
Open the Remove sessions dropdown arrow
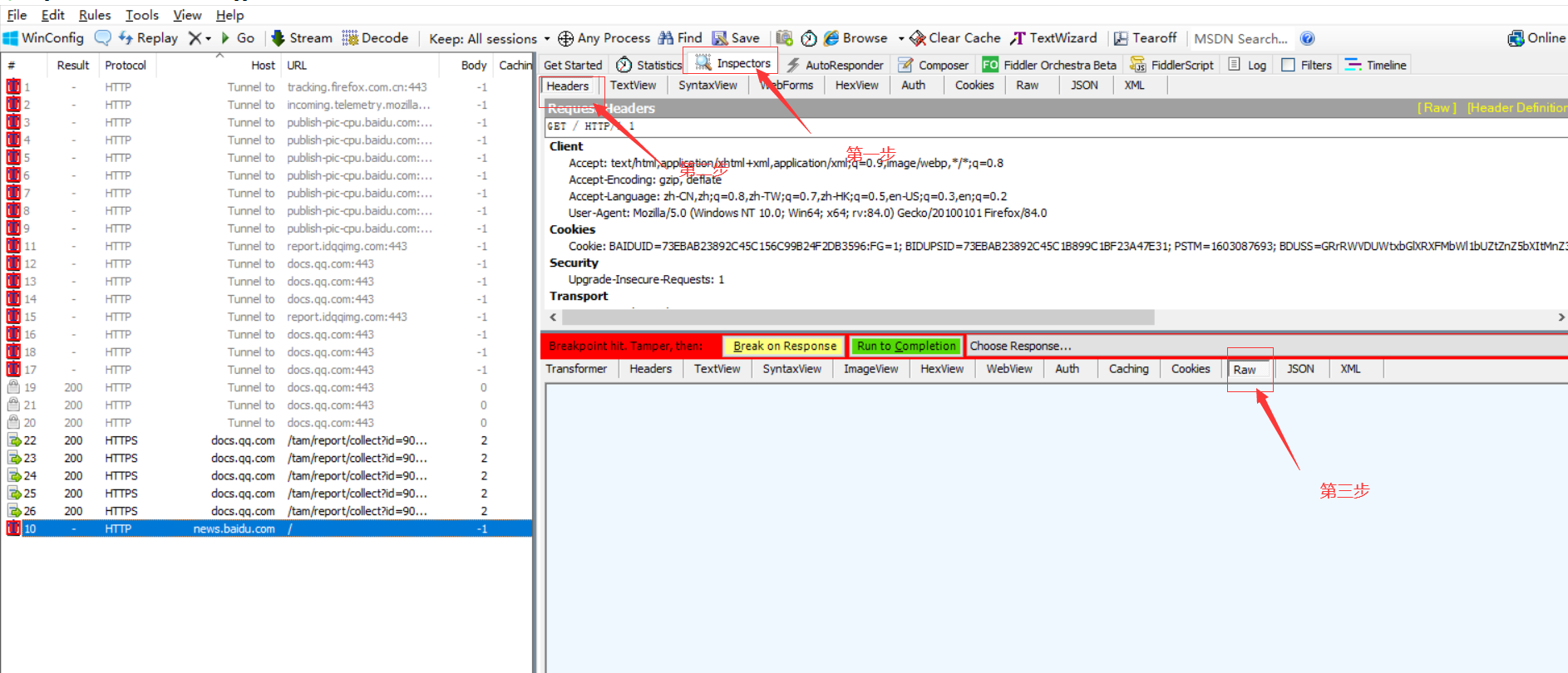pyautogui.click(x=208, y=38)
